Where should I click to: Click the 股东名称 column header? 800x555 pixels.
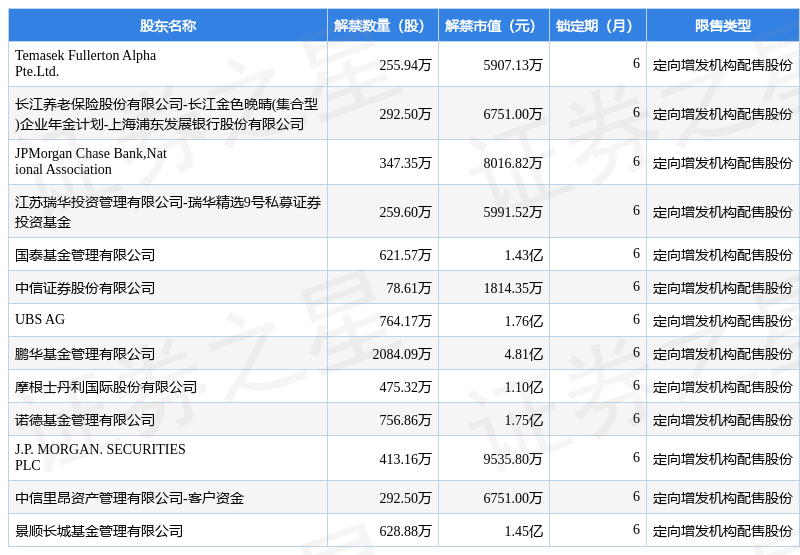click(168, 26)
